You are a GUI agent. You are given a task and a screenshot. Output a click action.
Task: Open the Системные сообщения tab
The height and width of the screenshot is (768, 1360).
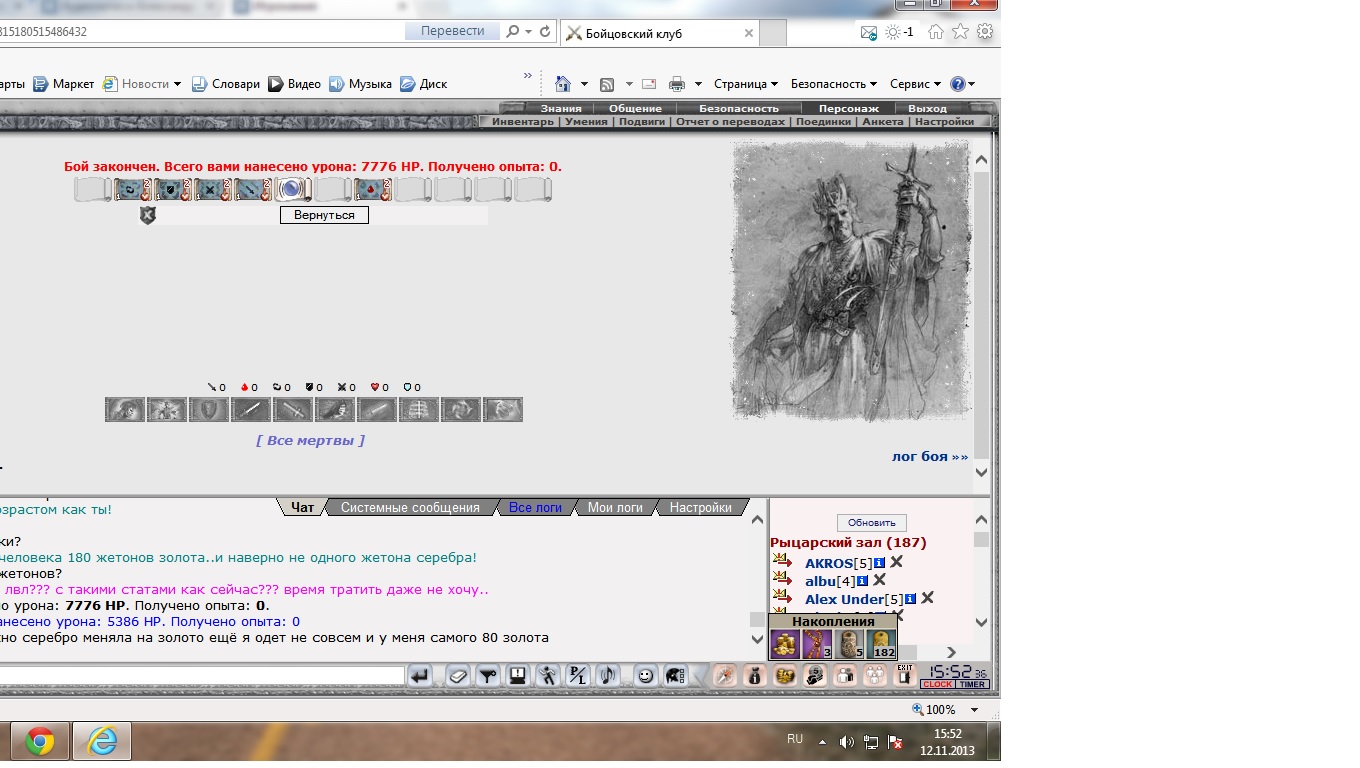(x=410, y=507)
